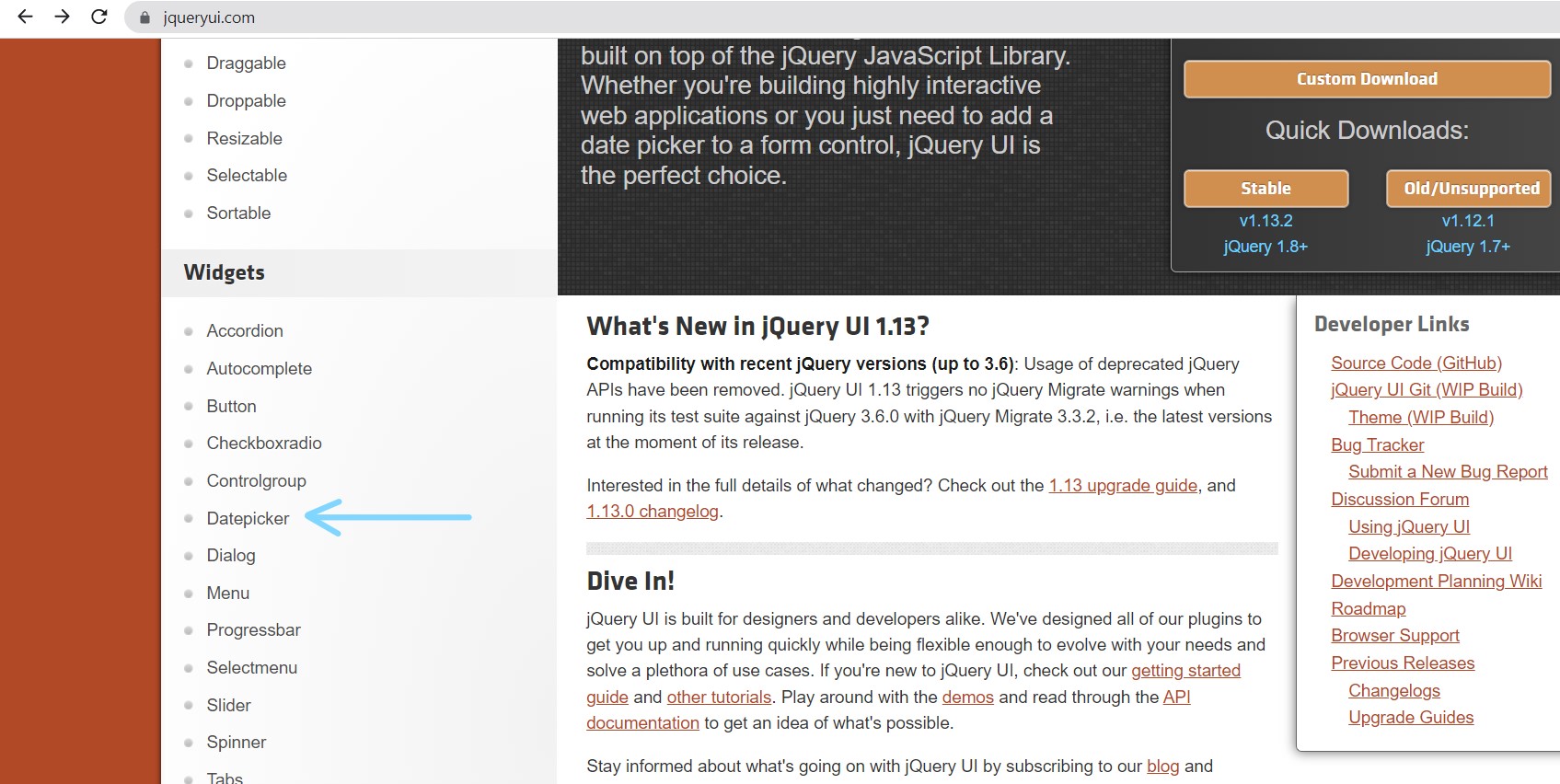Open the Changelogs link
The height and width of the screenshot is (784, 1560).
(x=1394, y=690)
